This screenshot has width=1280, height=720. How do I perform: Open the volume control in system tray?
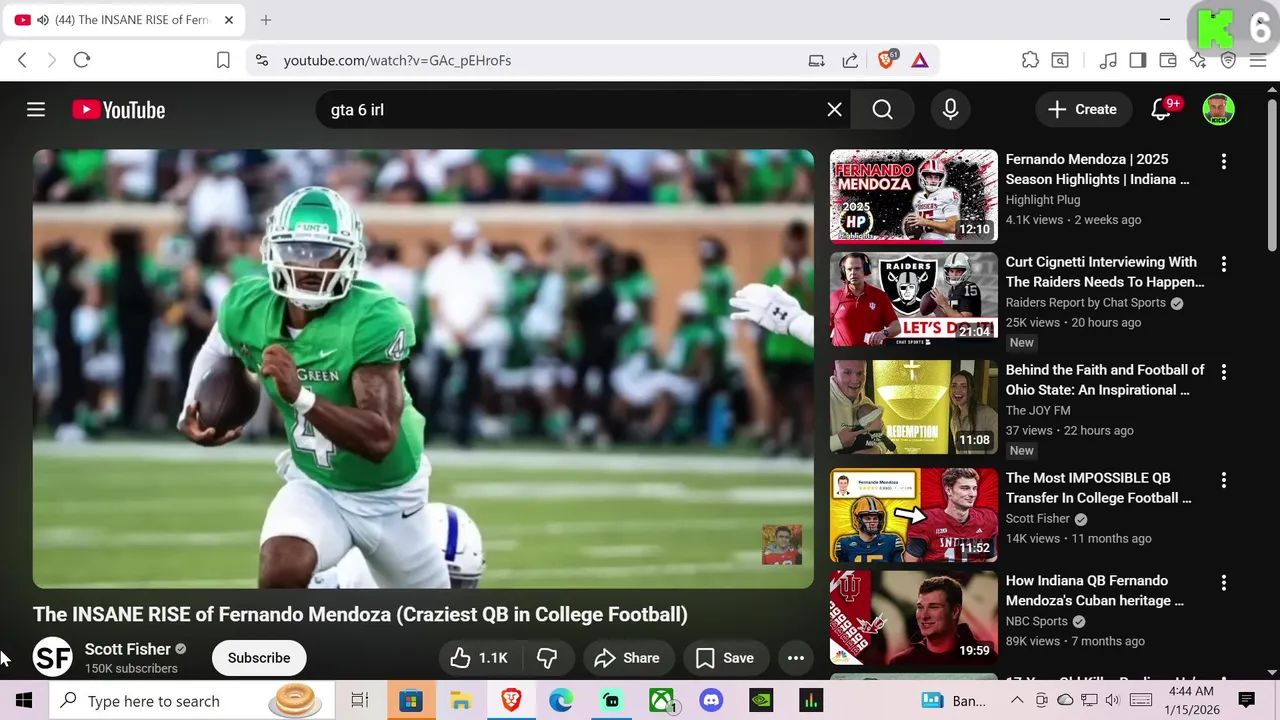pos(1113,701)
